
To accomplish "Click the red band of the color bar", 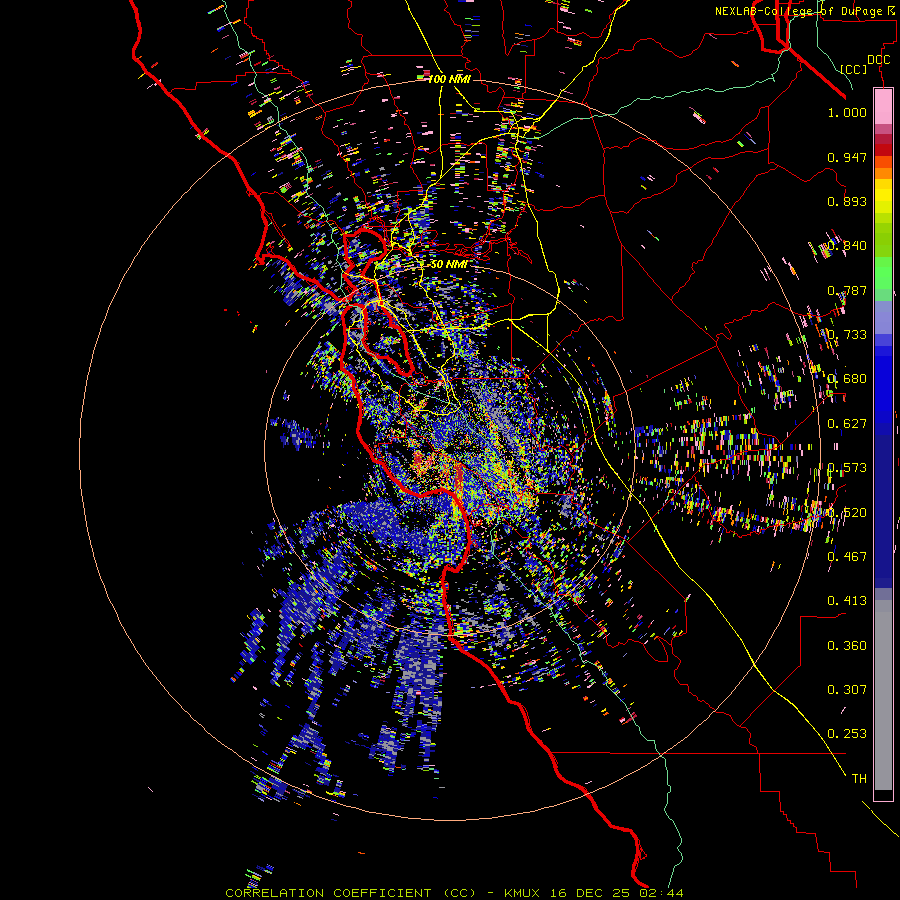I will tap(883, 149).
